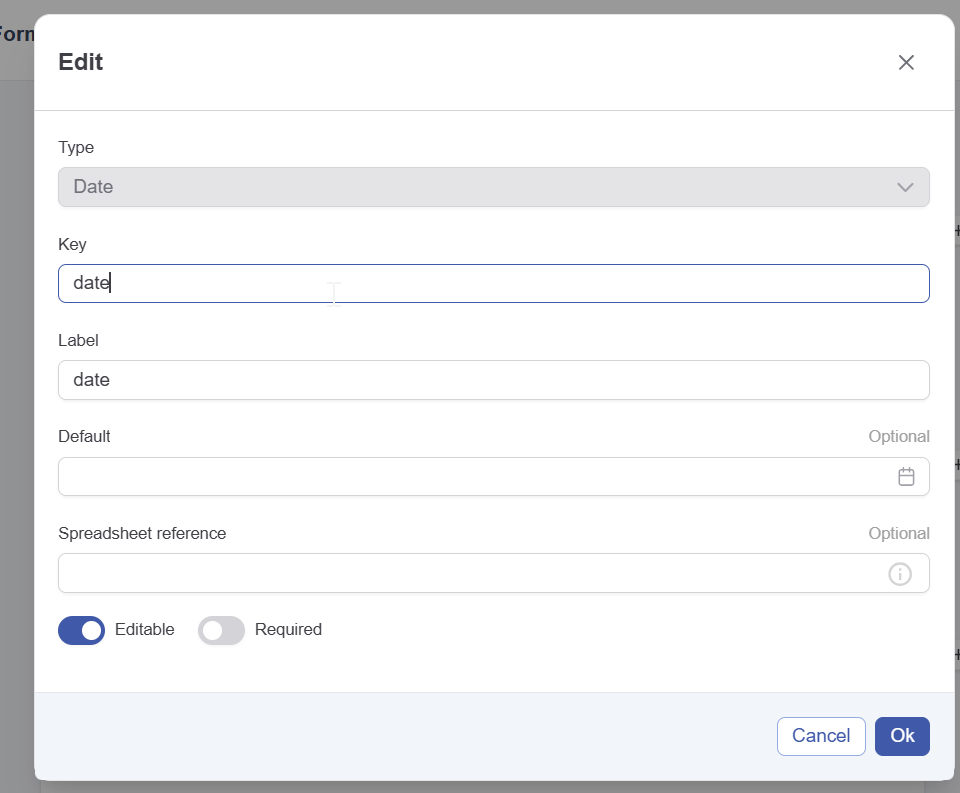
Task: Expand the Type dropdown chevron arrow
Action: pyautogui.click(x=905, y=187)
